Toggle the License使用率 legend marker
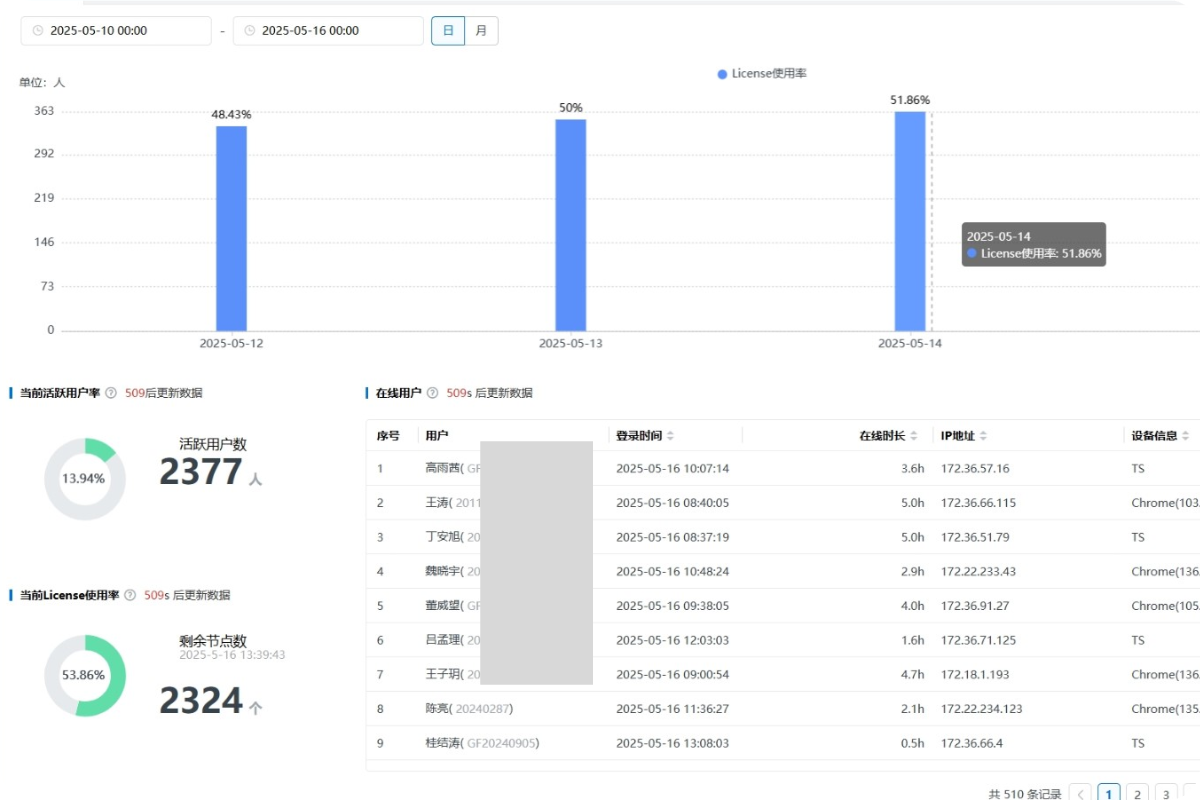 722,74
